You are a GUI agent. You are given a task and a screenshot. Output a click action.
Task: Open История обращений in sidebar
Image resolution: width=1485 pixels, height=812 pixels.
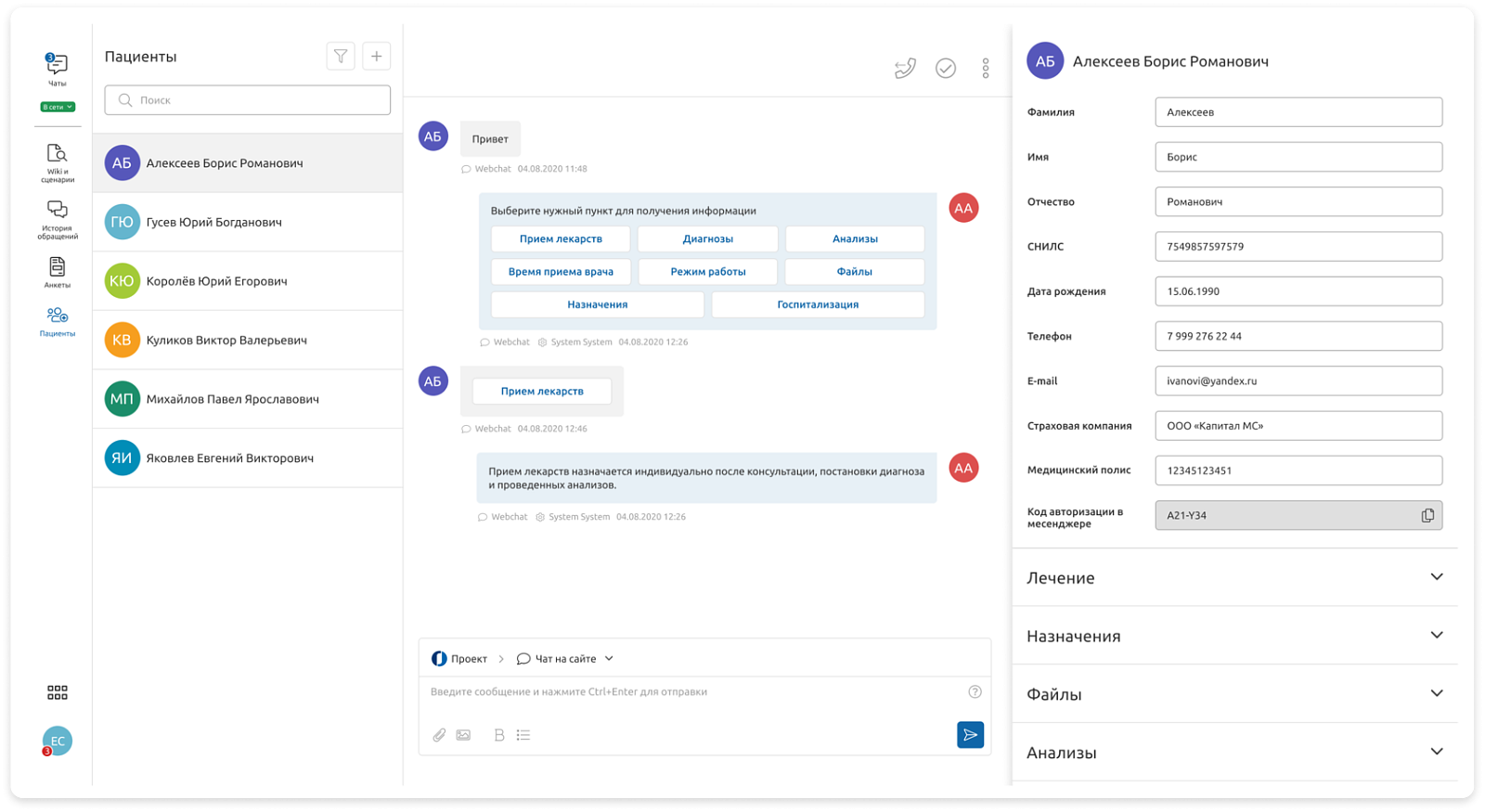57,220
